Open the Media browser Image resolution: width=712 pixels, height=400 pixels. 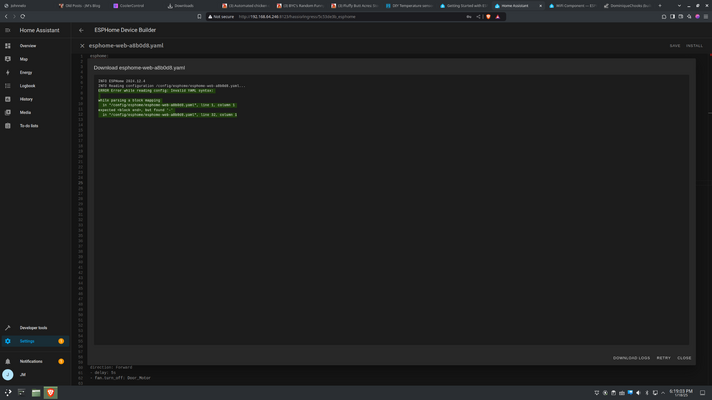tap(35, 112)
